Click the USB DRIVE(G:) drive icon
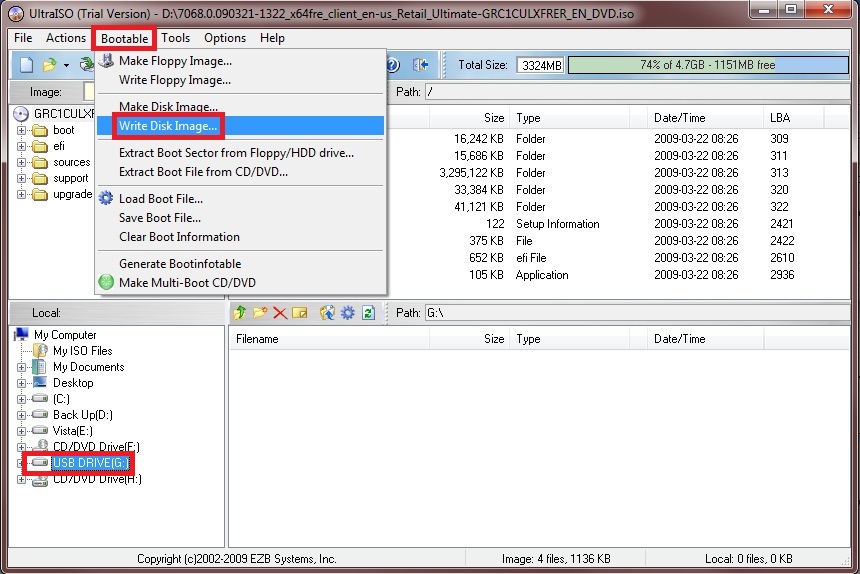The image size is (860, 574). [39, 463]
